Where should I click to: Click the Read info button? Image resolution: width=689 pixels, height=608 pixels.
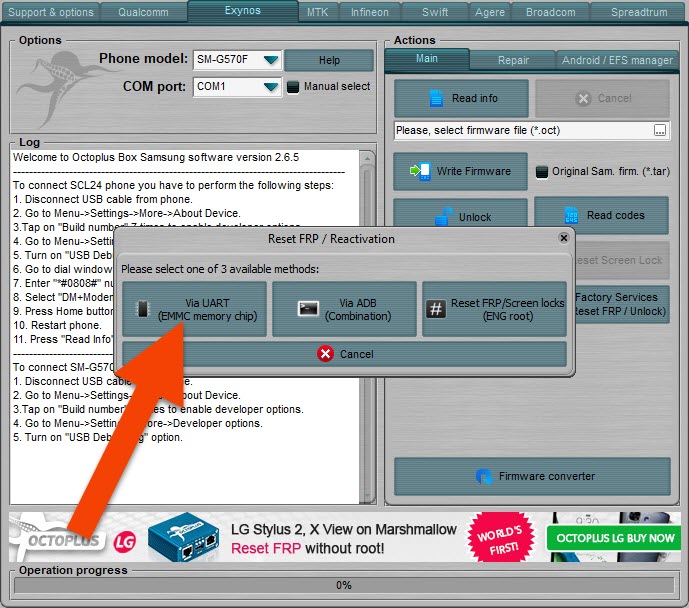pos(461,98)
